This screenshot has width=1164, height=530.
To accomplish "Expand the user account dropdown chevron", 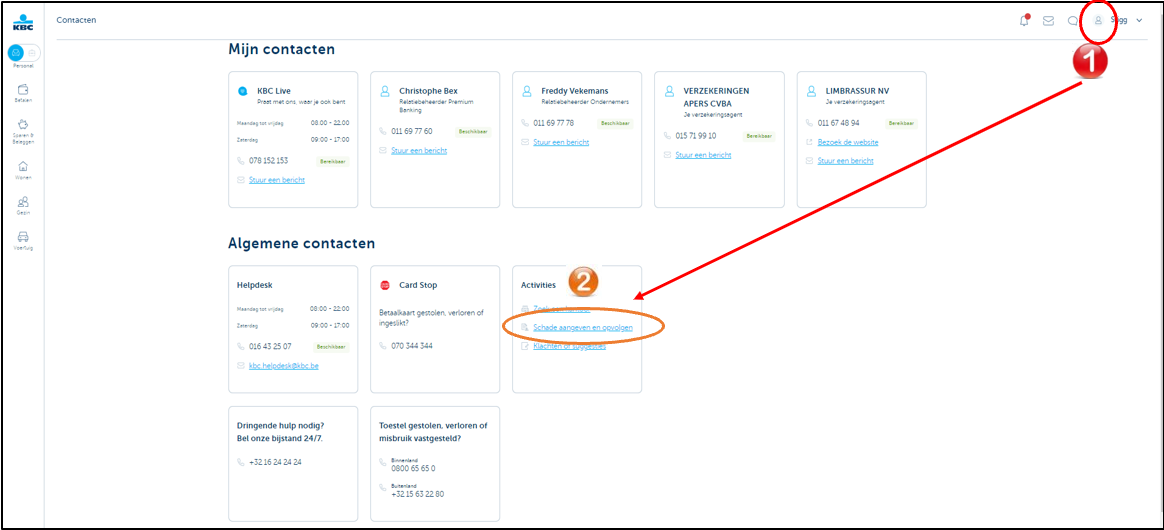I will (1139, 20).
